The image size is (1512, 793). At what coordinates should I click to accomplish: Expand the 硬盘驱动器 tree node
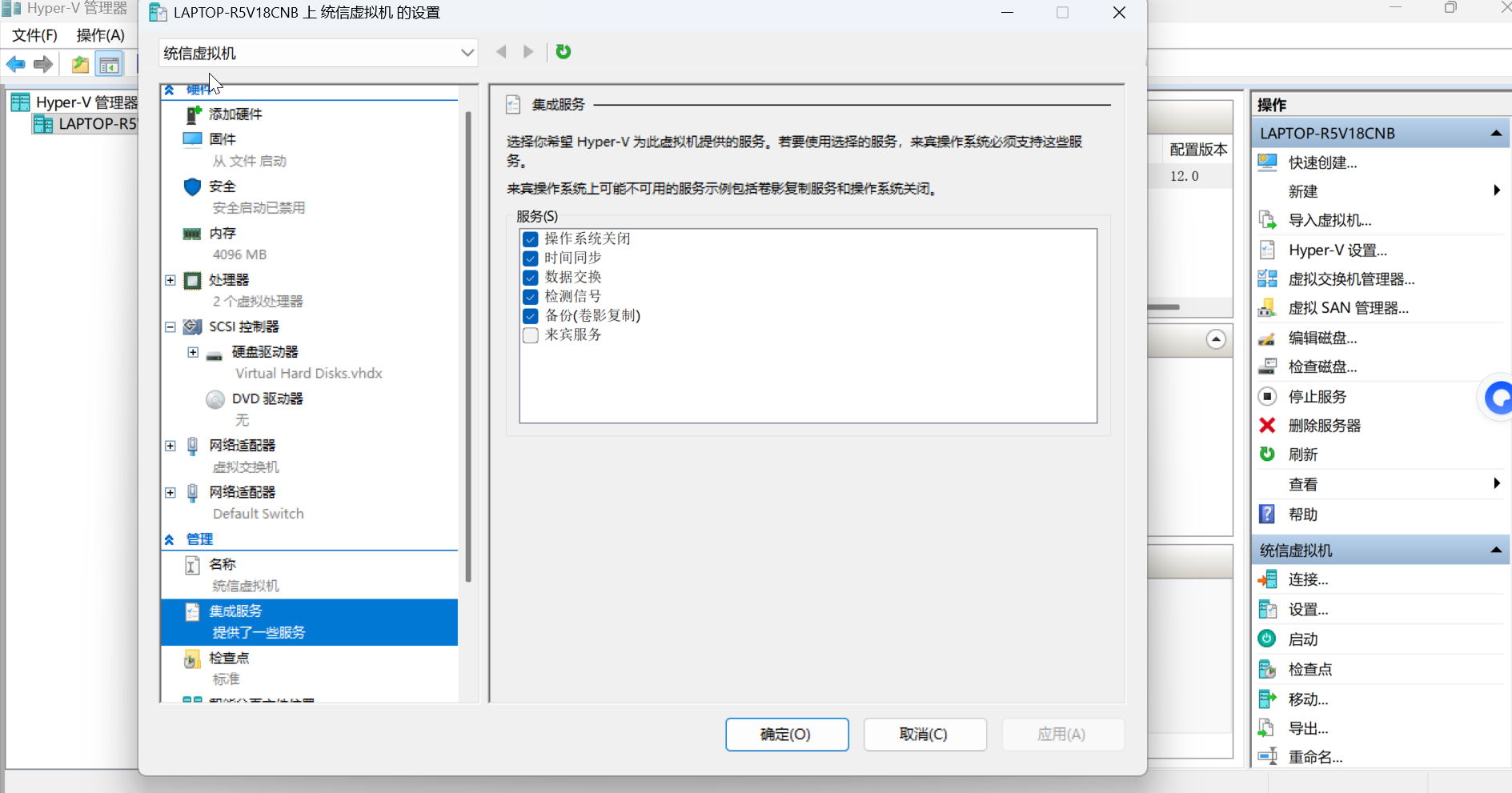(x=193, y=352)
